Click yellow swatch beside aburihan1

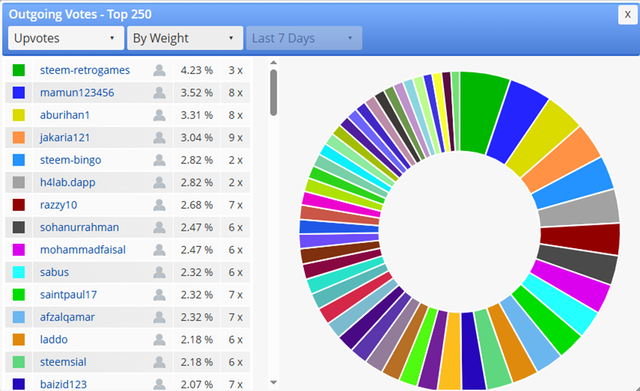[19, 115]
